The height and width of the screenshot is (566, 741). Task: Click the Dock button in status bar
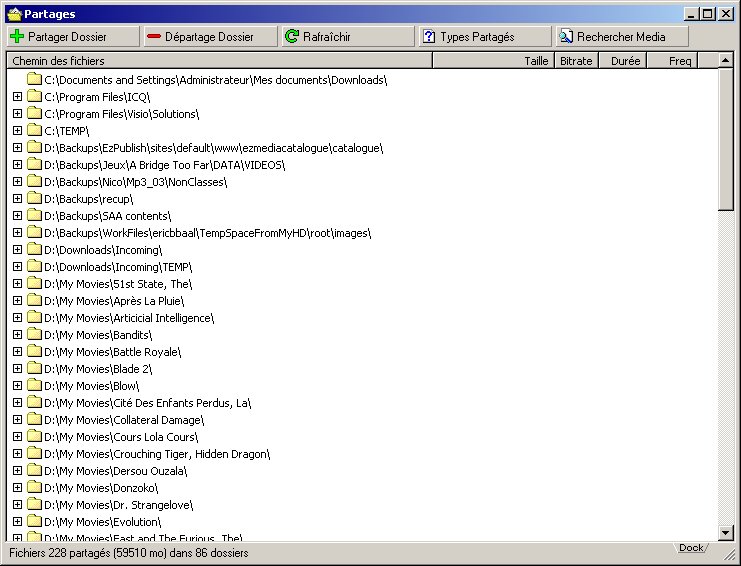point(691,548)
